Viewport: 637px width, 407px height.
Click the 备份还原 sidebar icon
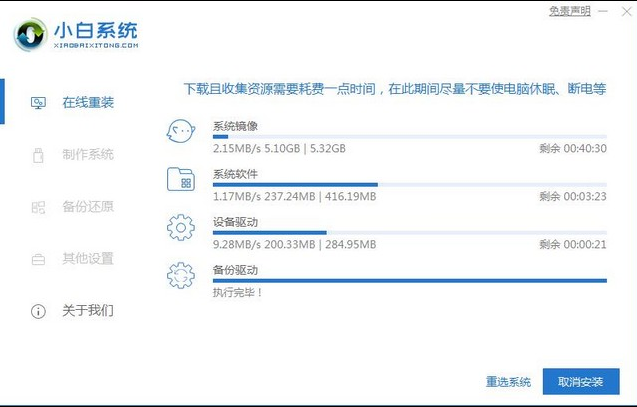(x=38, y=207)
